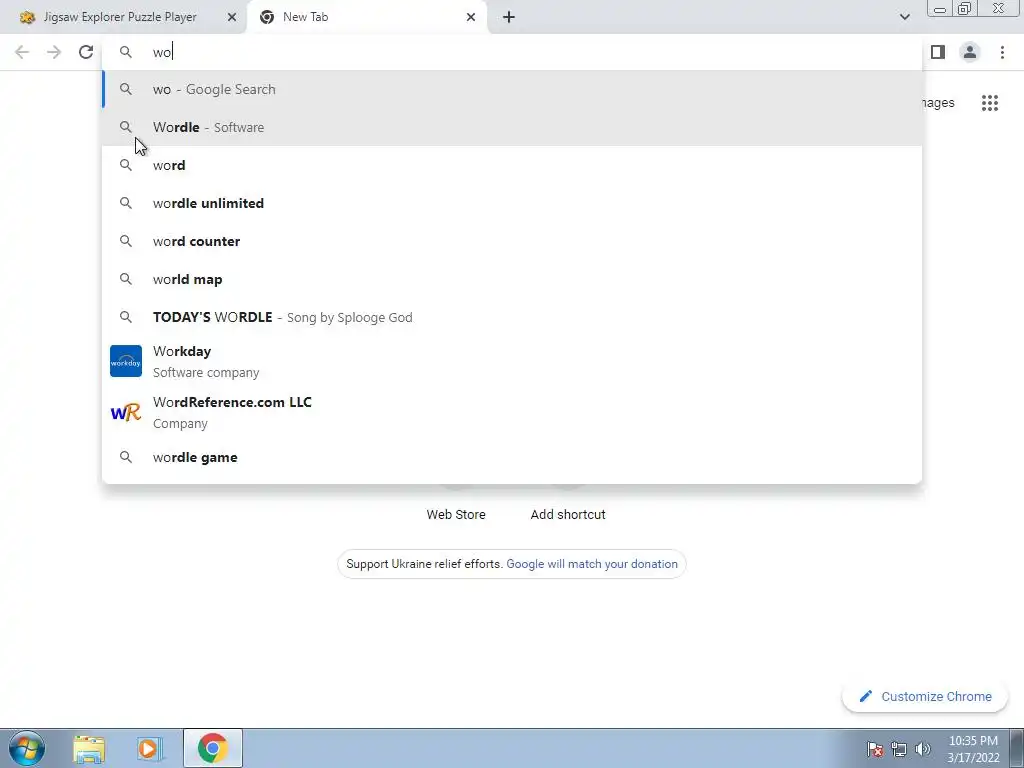Image resolution: width=1024 pixels, height=768 pixels.
Task: Click the WordReference WR logo
Action: click(x=126, y=412)
